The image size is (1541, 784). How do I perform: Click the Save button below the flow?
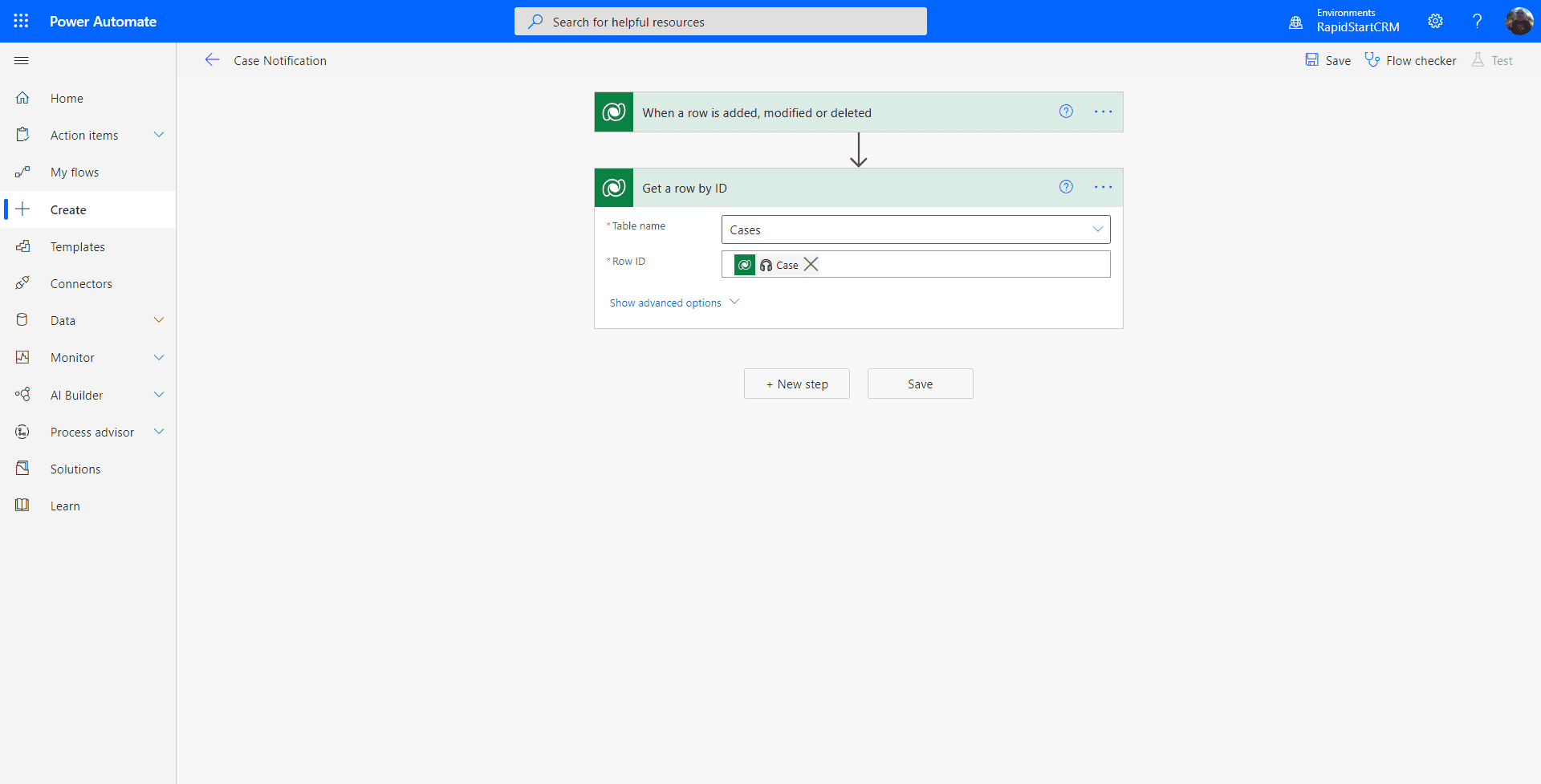(920, 384)
